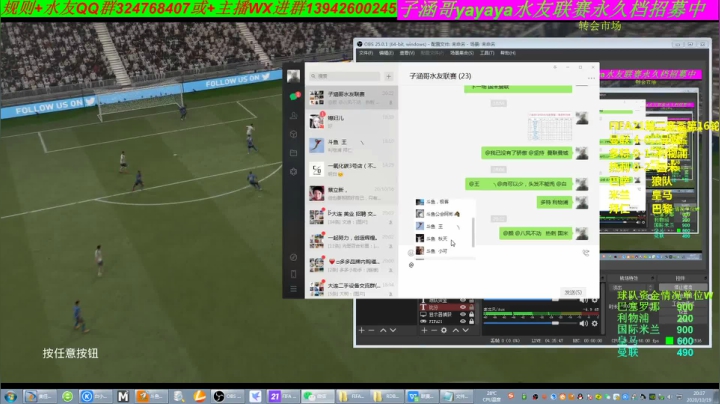Select 斗鱼 小可 in mention list

443,251
